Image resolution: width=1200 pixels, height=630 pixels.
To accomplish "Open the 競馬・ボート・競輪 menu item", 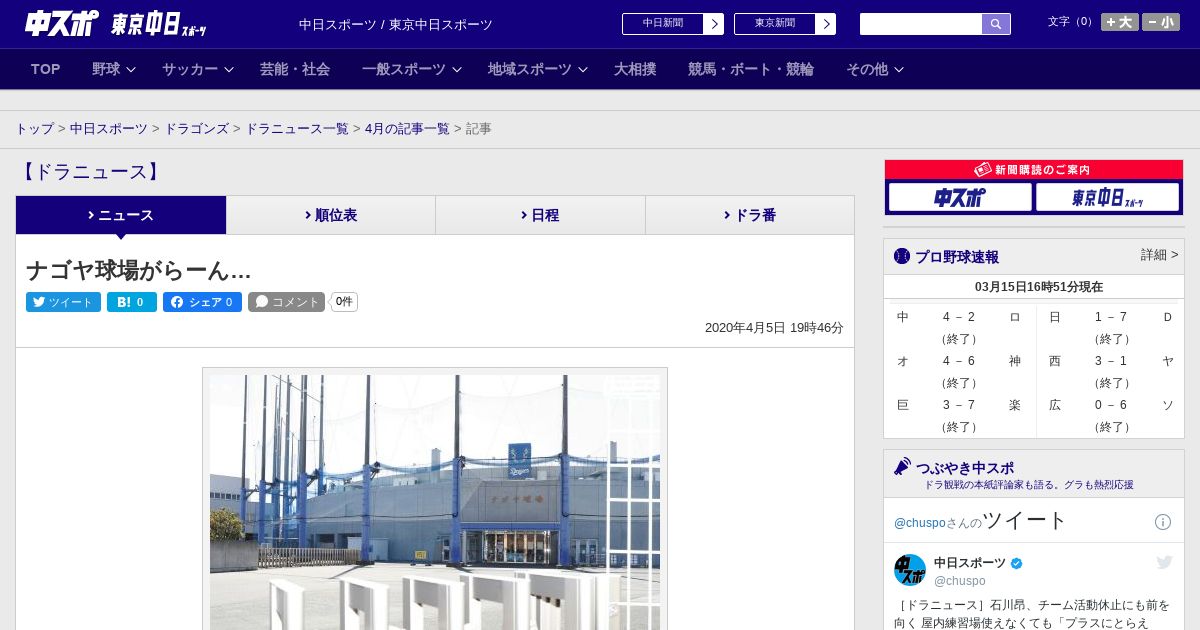I will (751, 69).
